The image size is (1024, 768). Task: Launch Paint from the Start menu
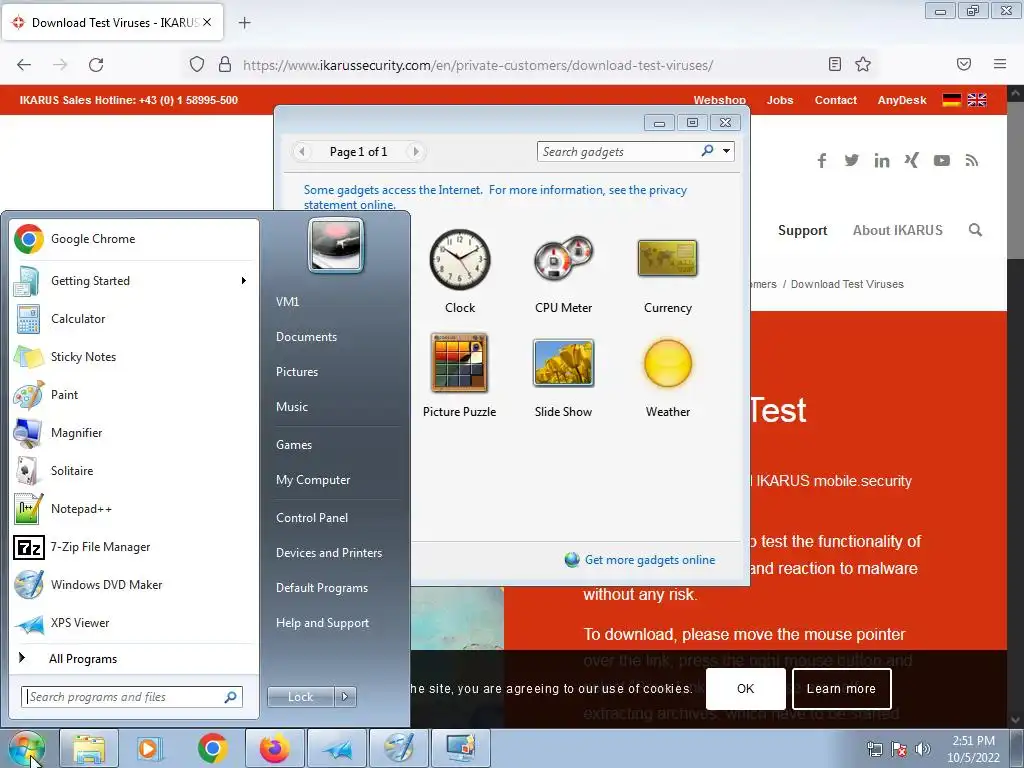pos(134,394)
